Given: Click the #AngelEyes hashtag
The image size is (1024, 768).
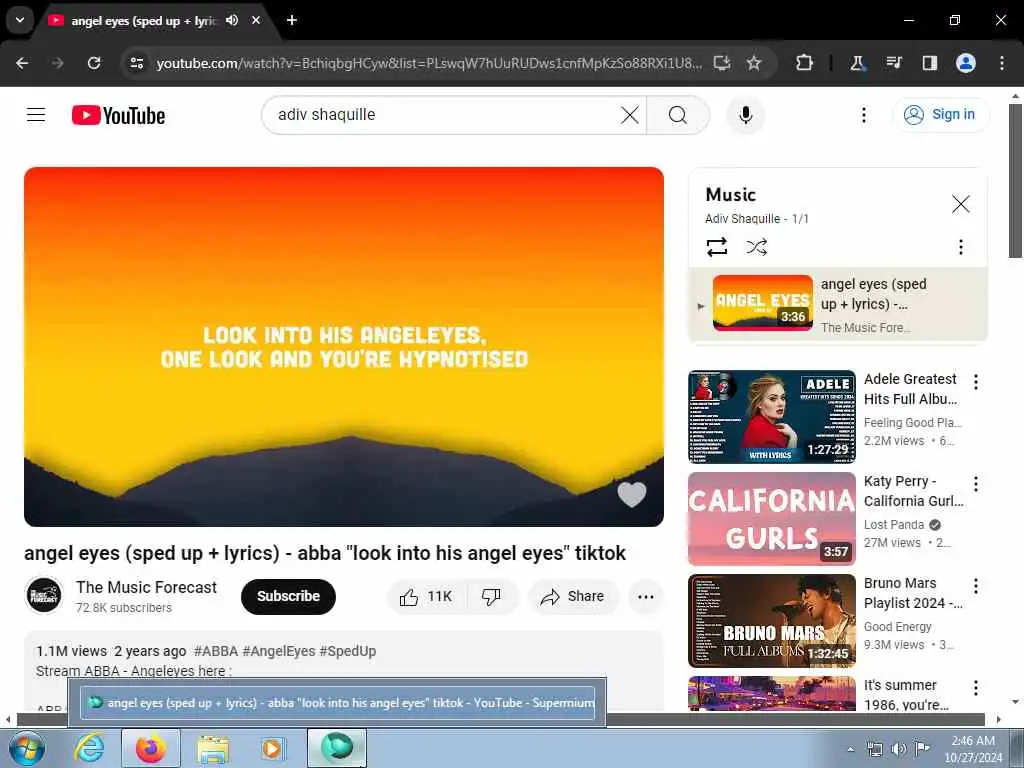Looking at the screenshot, I should pyautogui.click(x=279, y=651).
